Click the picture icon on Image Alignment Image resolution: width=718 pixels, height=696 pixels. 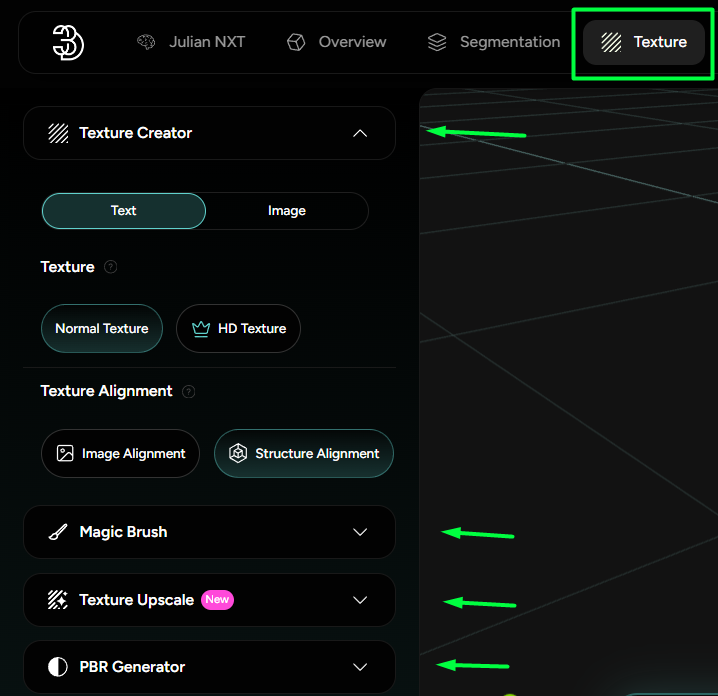(65, 453)
